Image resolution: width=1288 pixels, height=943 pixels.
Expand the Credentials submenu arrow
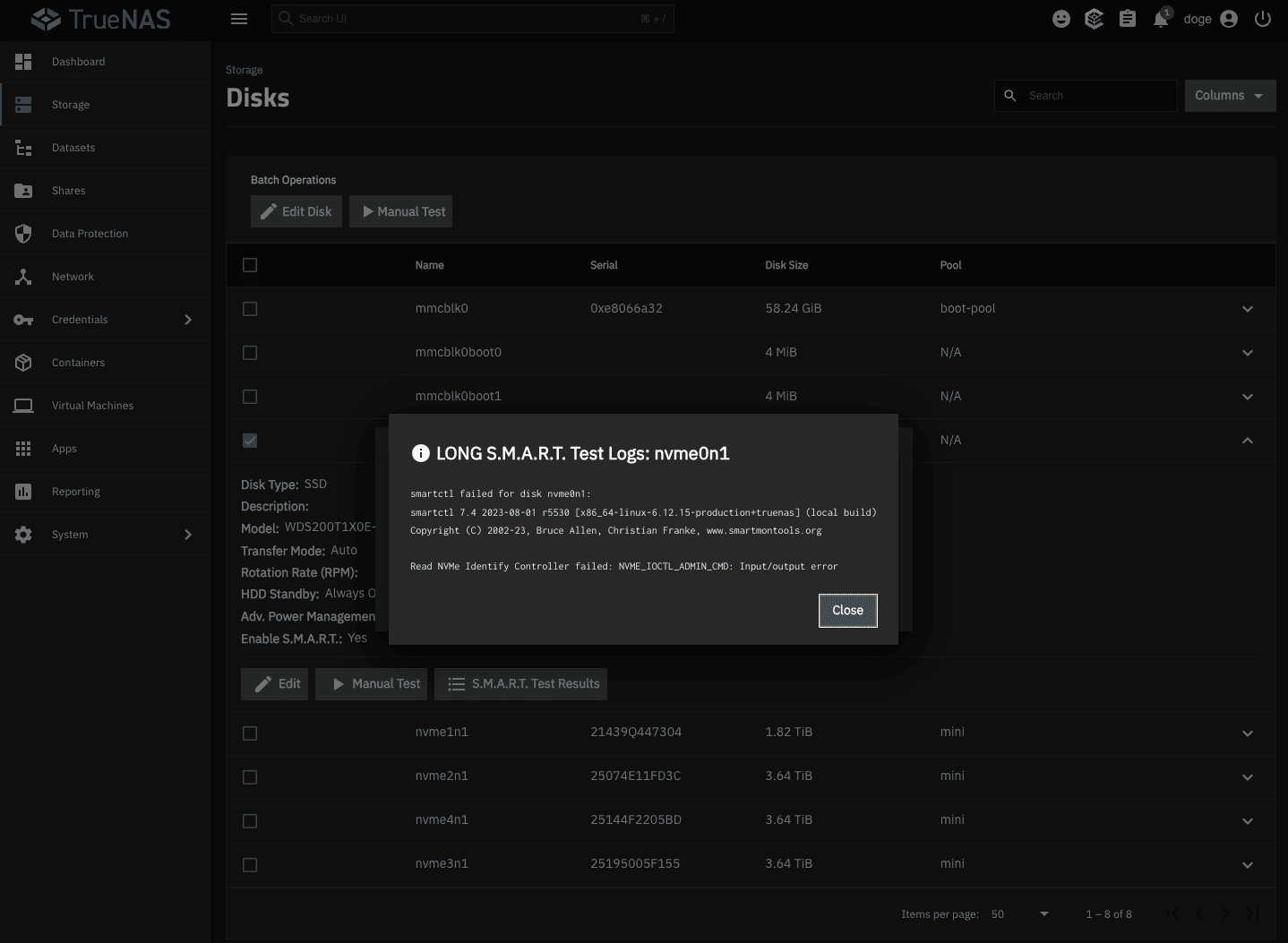188,320
